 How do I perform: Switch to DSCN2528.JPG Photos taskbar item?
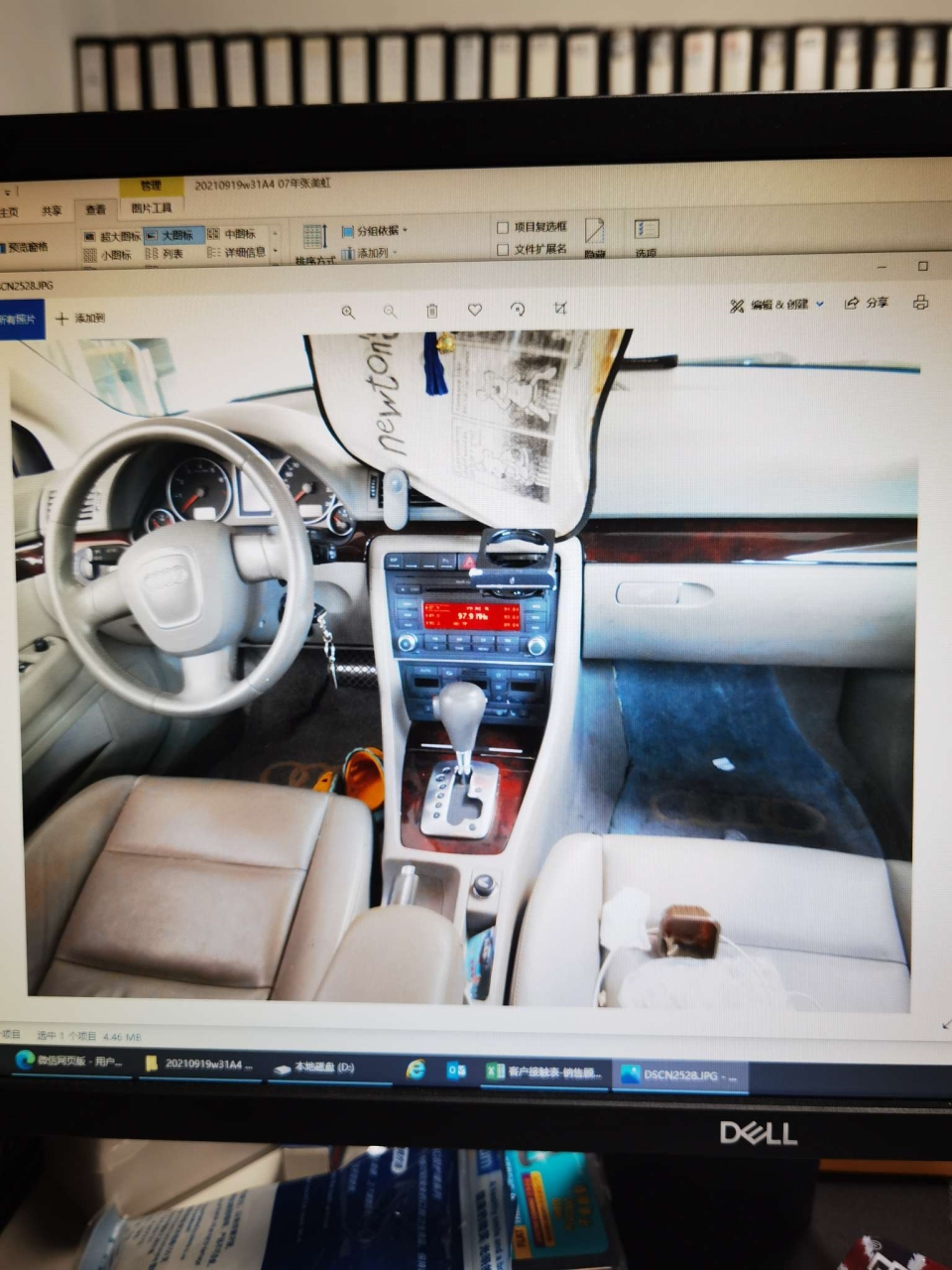click(680, 1076)
